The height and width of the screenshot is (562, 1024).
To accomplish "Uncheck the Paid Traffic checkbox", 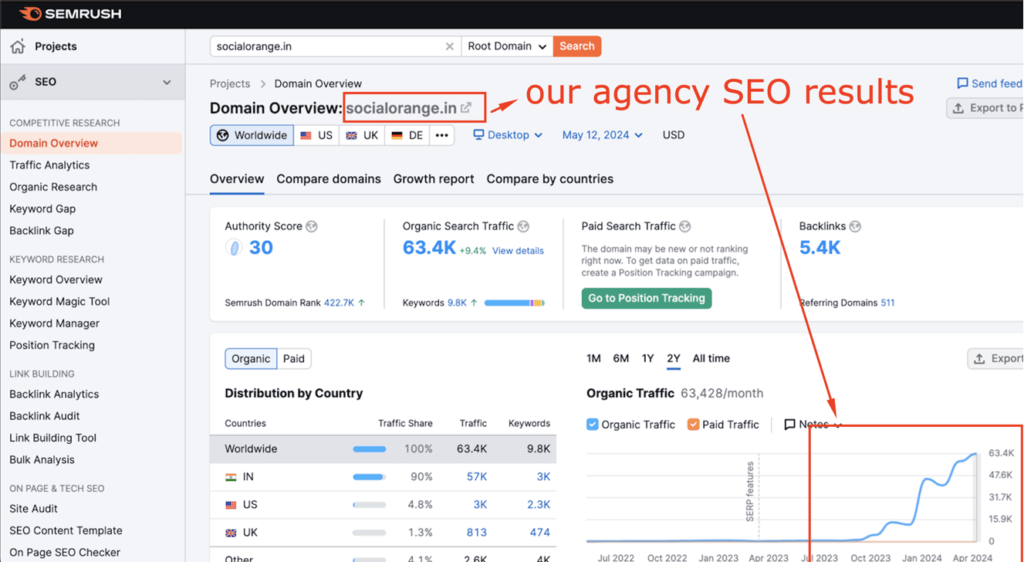I will point(693,424).
